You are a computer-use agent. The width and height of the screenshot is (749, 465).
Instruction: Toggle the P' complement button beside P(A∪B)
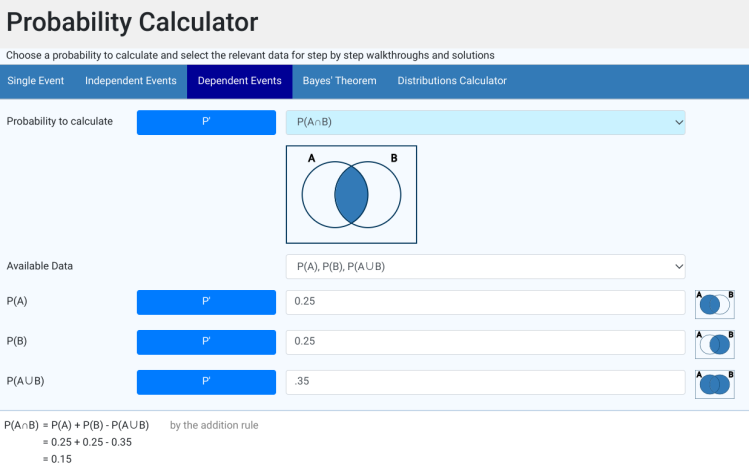[x=206, y=382]
